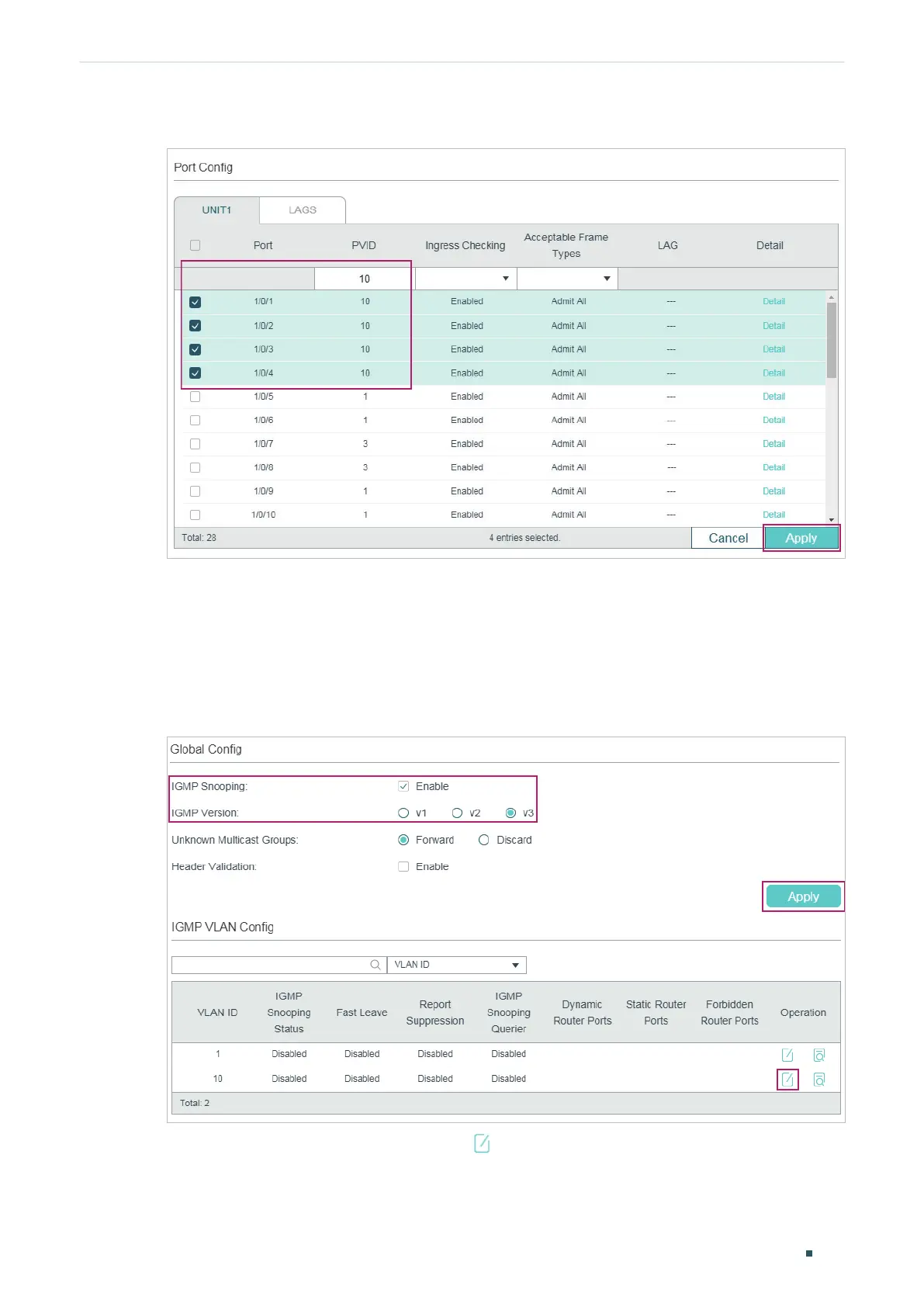Click edit icon for VLAN 1 row
The height and width of the screenshot is (1307, 924).
(x=787, y=1055)
